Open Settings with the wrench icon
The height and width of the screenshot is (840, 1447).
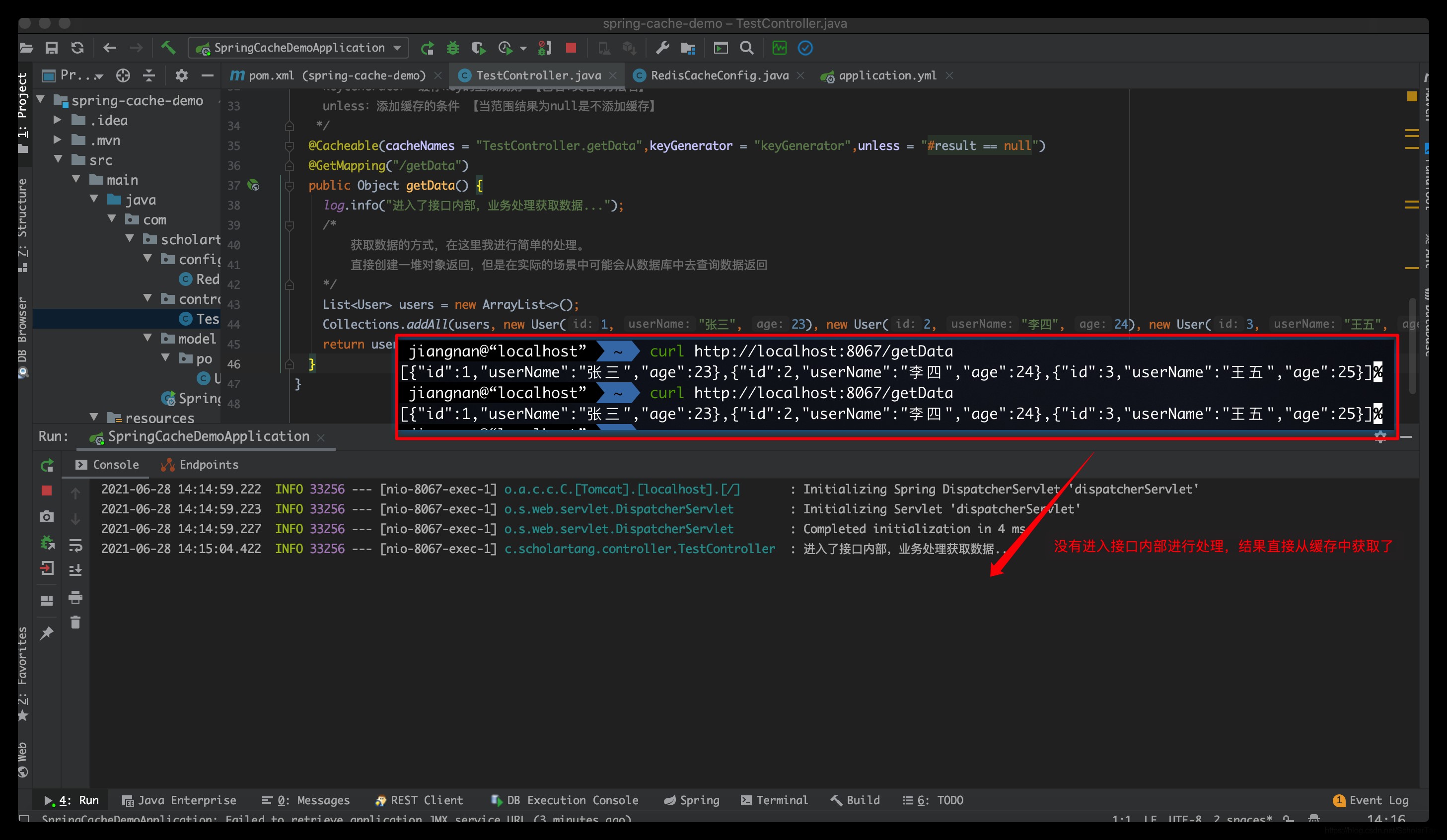[662, 48]
